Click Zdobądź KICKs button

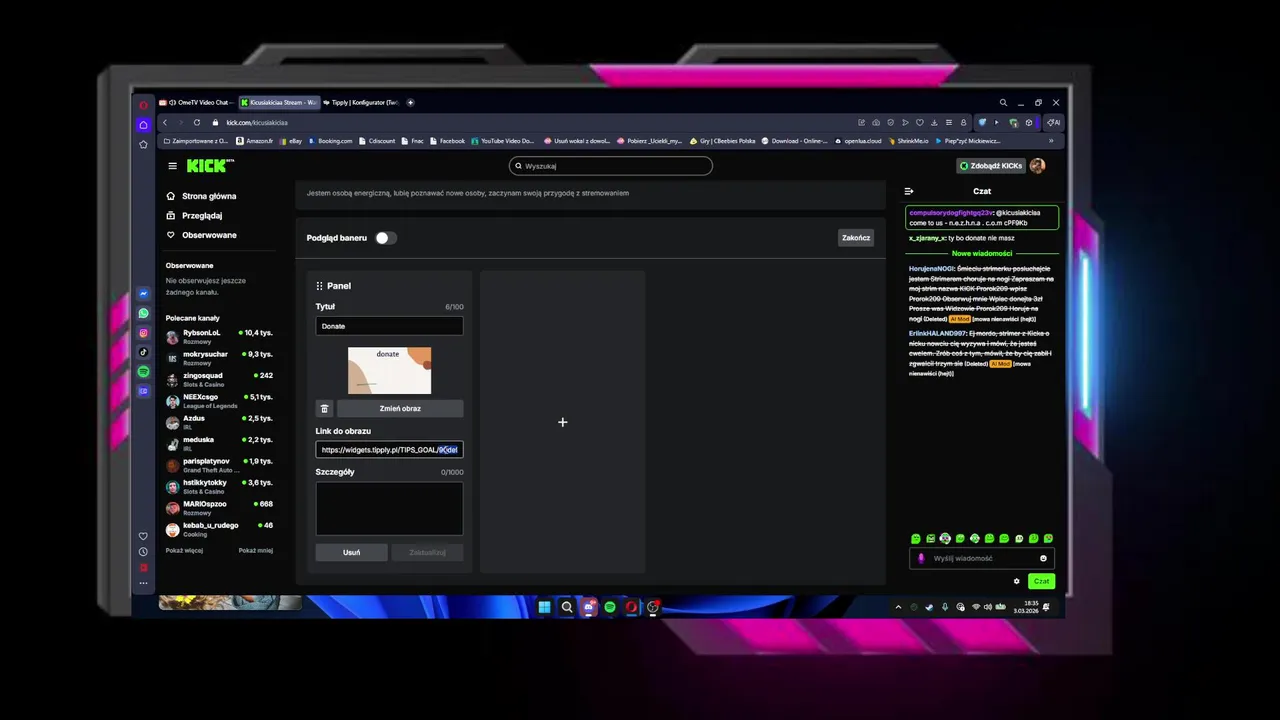pos(992,166)
